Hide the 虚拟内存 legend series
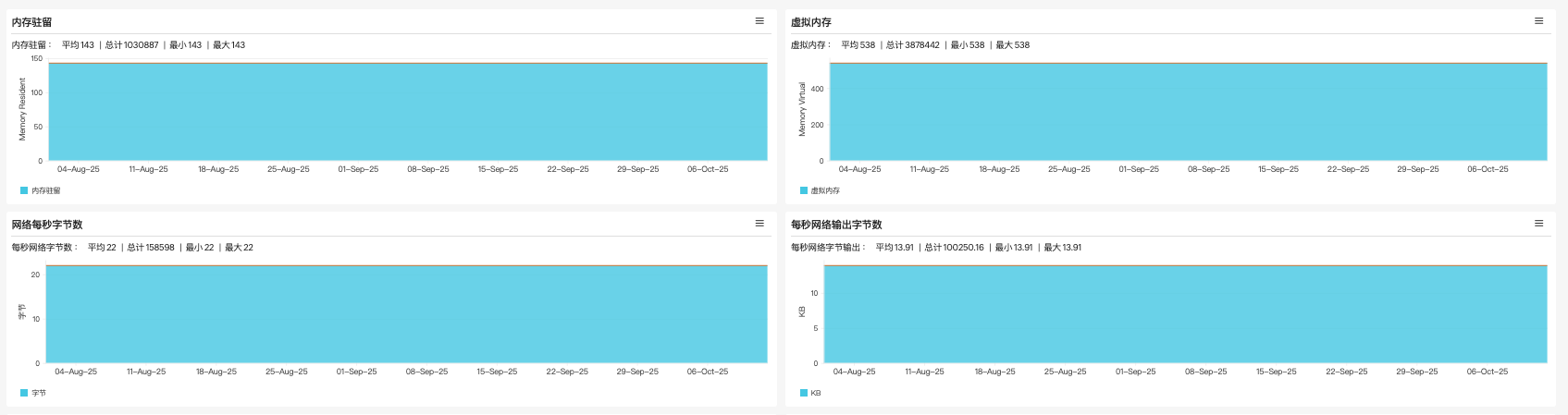 824,190
